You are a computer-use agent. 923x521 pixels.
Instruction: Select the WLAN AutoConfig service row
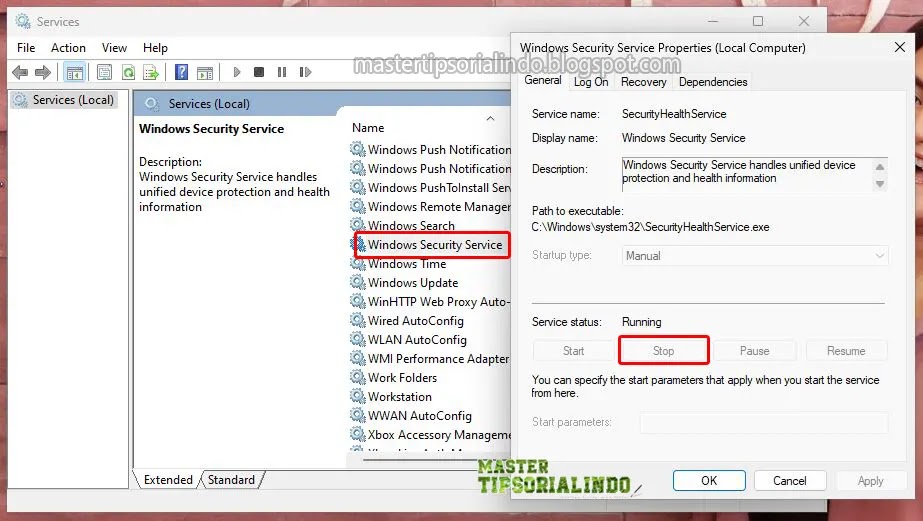click(x=431, y=340)
